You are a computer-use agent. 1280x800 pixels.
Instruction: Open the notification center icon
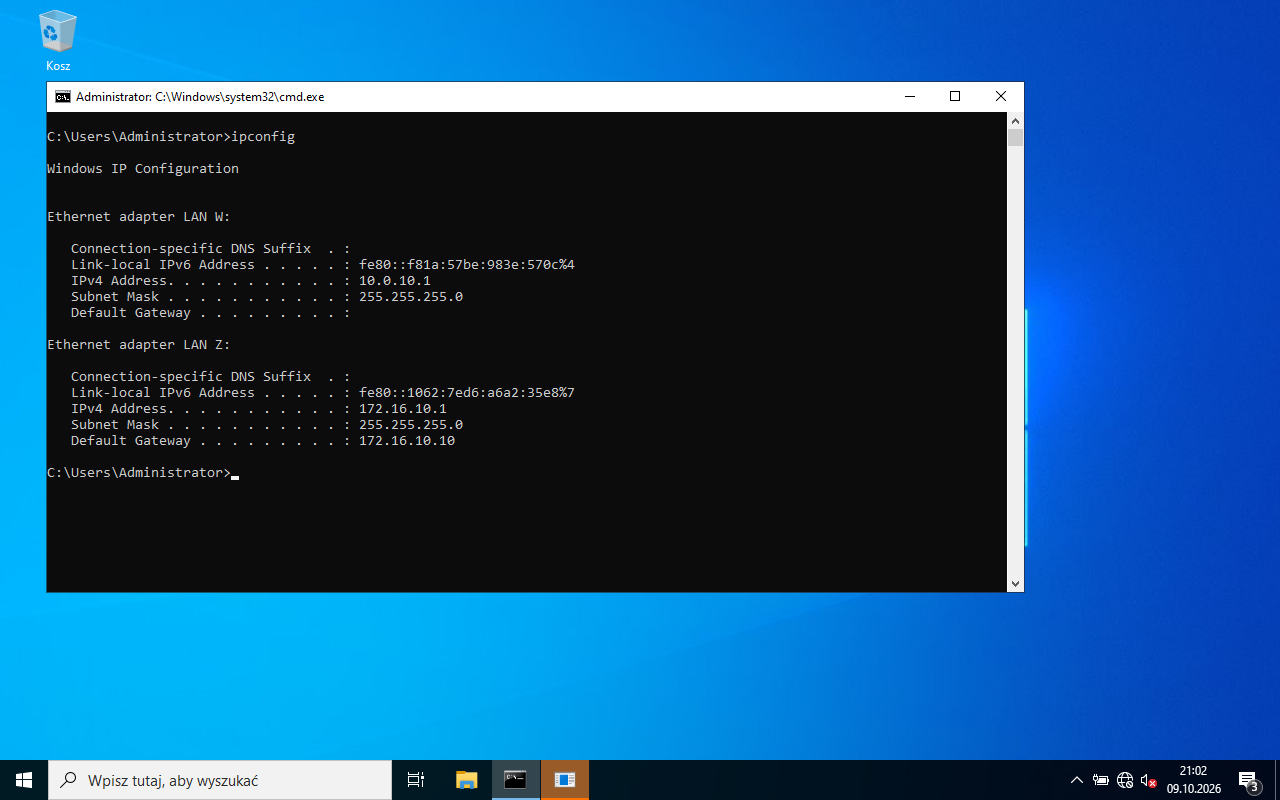(x=1248, y=780)
